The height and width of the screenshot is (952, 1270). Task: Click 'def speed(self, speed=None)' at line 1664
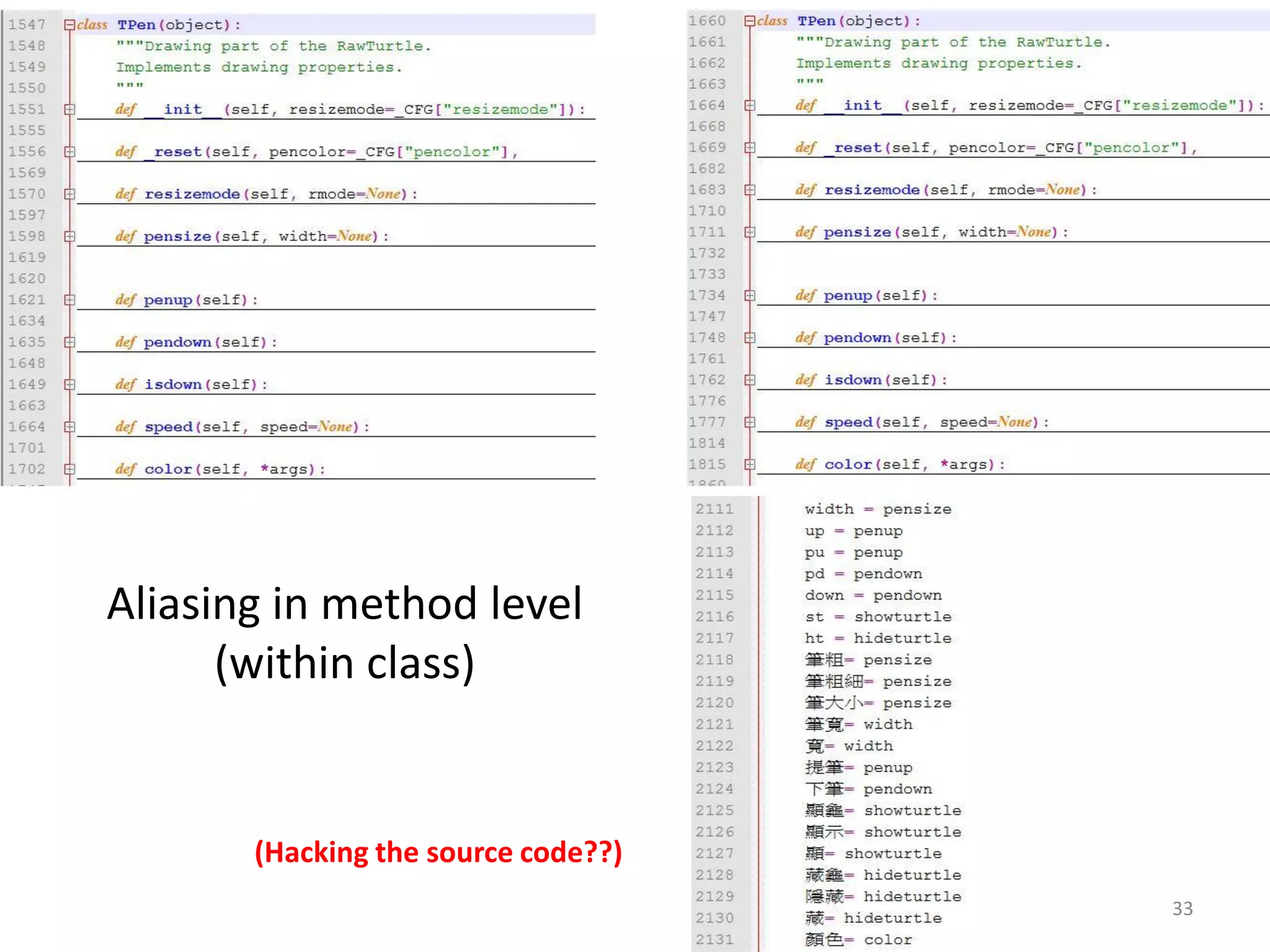242,427
